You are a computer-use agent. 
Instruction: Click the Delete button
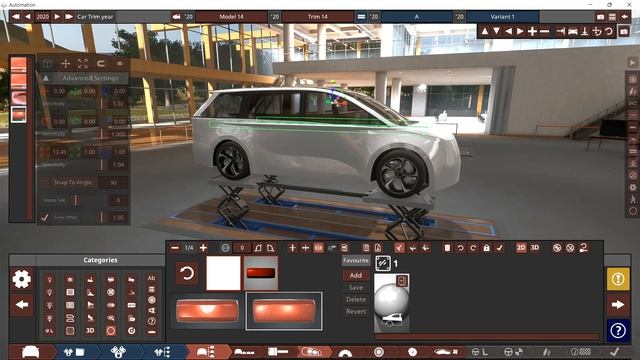coord(356,299)
